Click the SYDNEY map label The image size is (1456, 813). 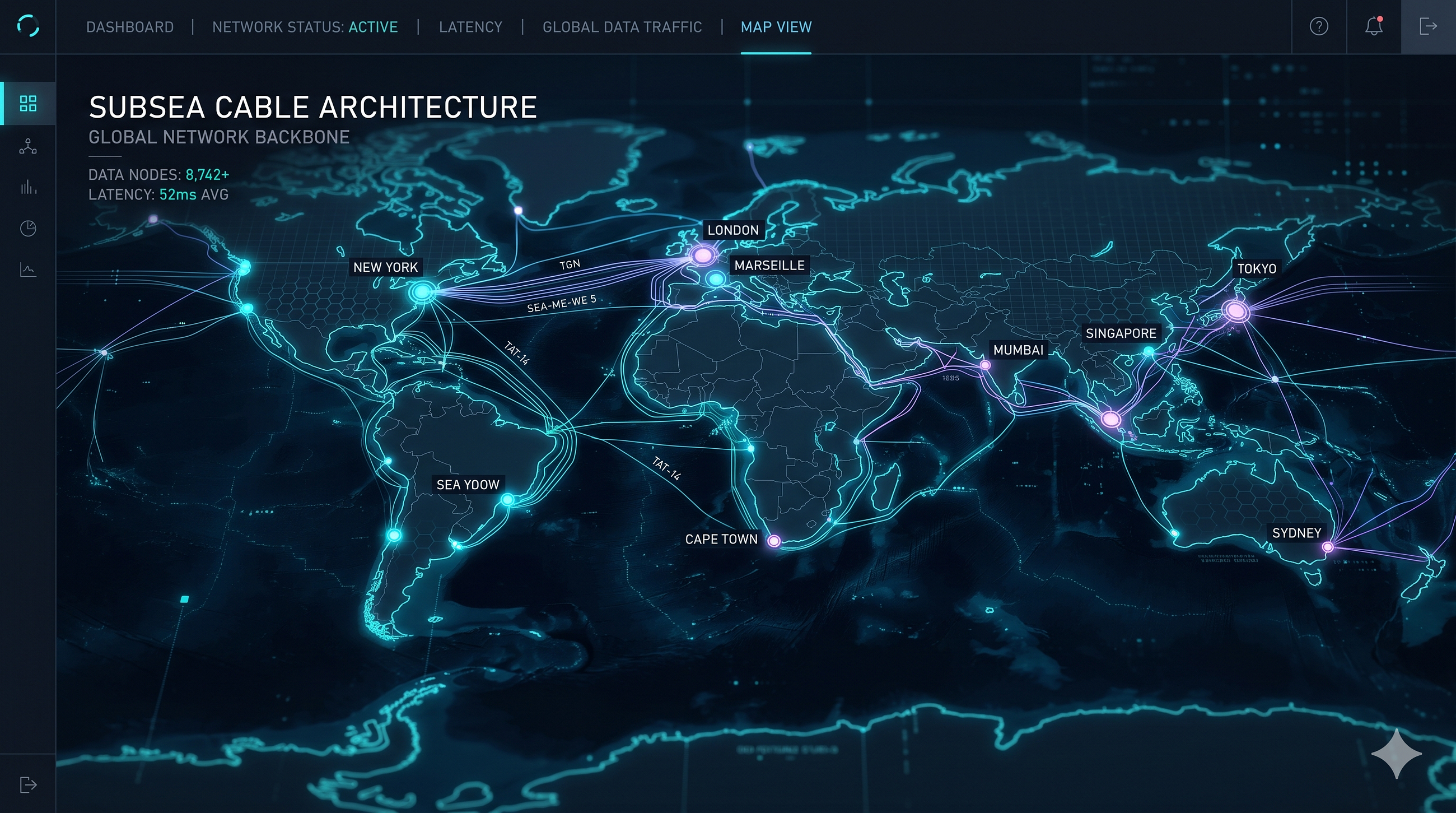tap(1296, 533)
